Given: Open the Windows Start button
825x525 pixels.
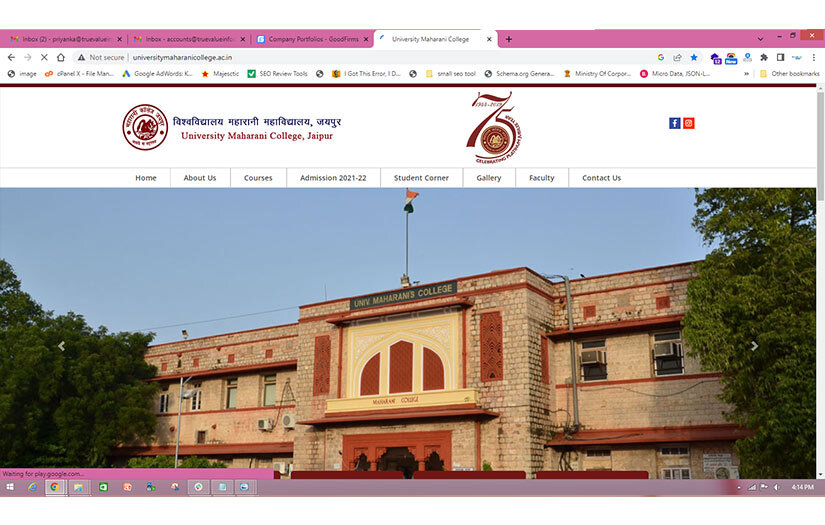Looking at the screenshot, I should (x=9, y=487).
